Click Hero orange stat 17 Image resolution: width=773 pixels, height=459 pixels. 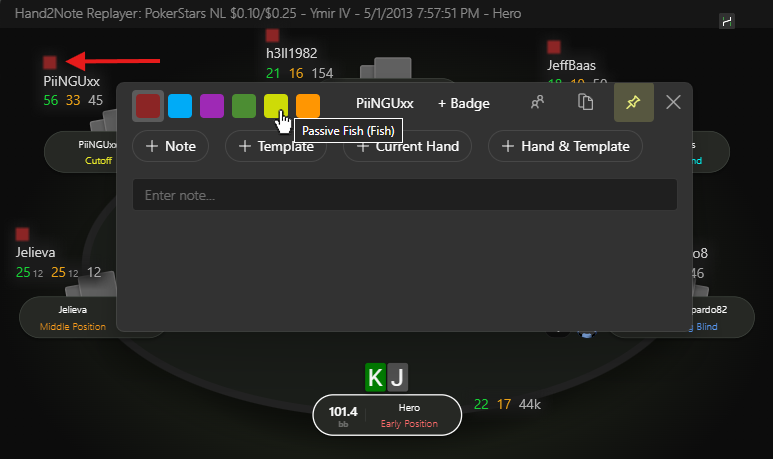pyautogui.click(x=504, y=404)
